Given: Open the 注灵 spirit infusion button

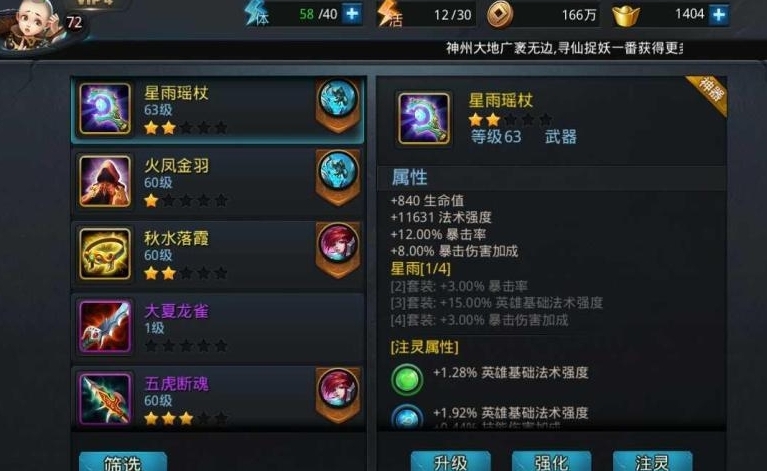Looking at the screenshot, I should [x=653, y=461].
